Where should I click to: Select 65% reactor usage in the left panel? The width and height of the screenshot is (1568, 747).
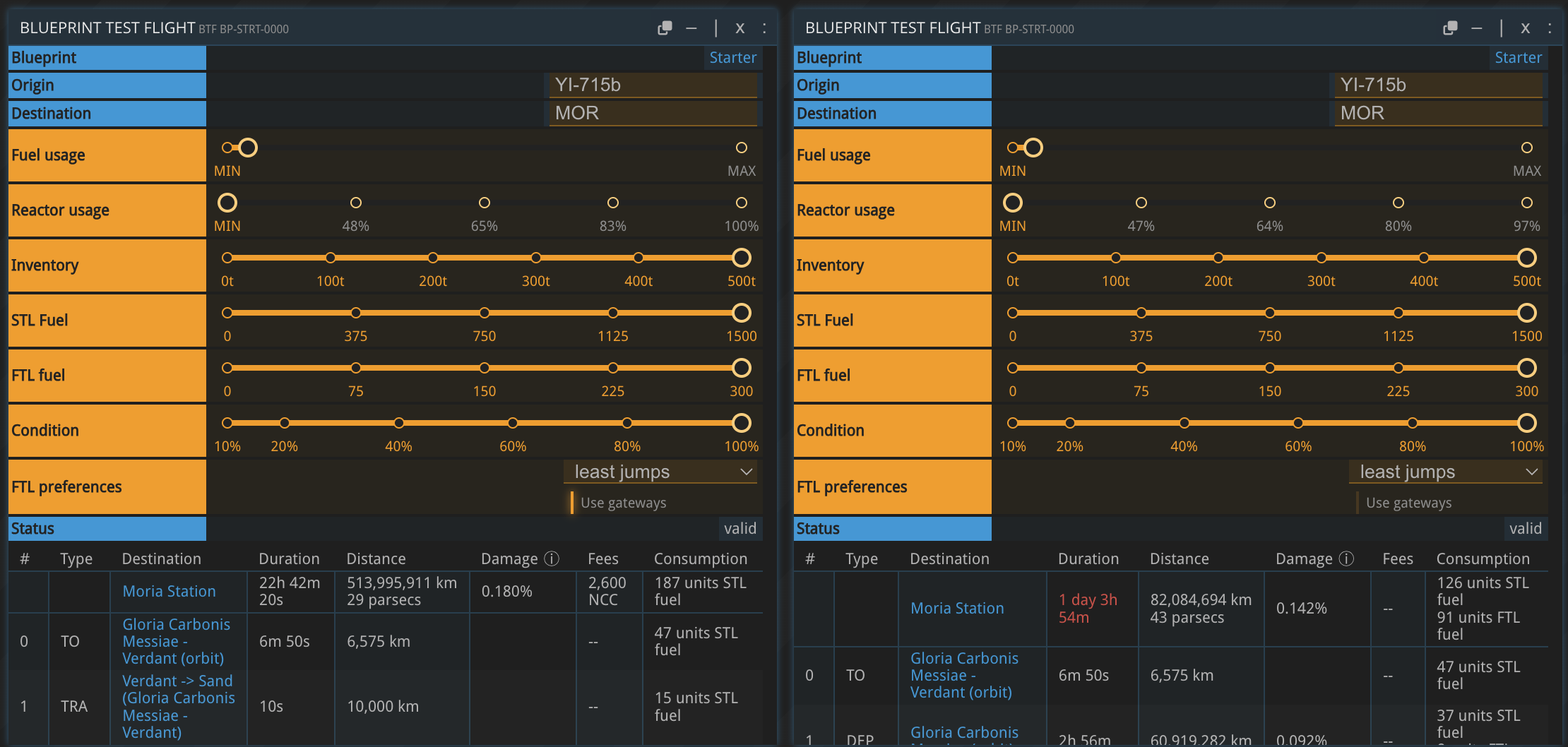click(x=485, y=203)
